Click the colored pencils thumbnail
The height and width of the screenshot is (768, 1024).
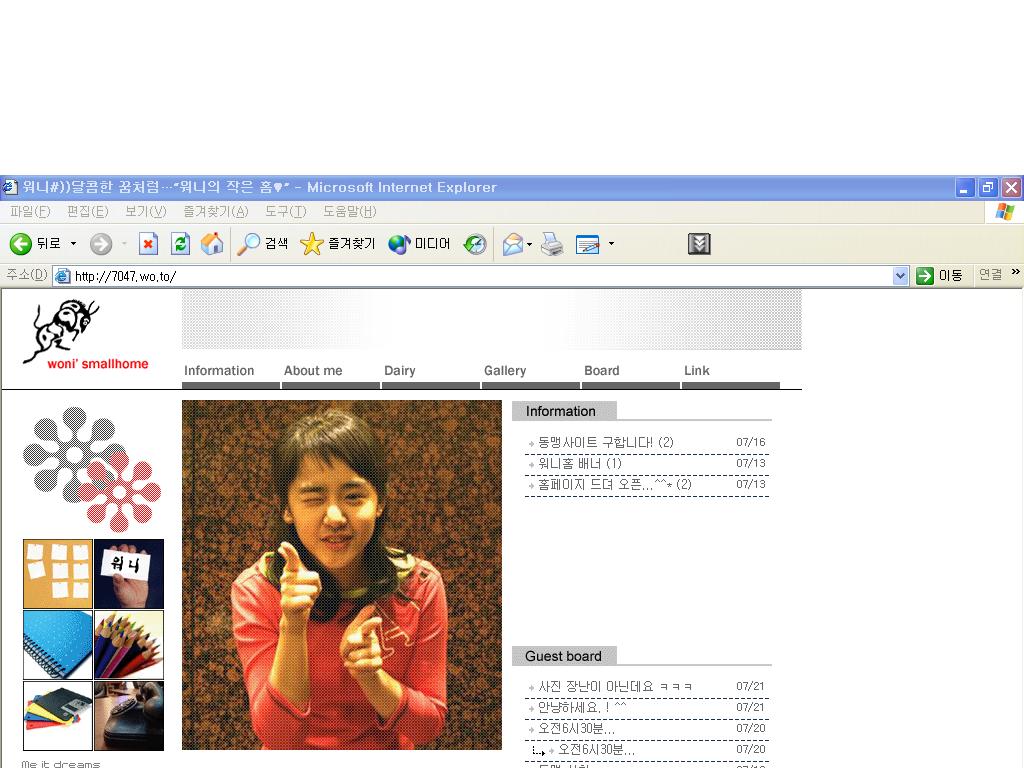pos(129,645)
